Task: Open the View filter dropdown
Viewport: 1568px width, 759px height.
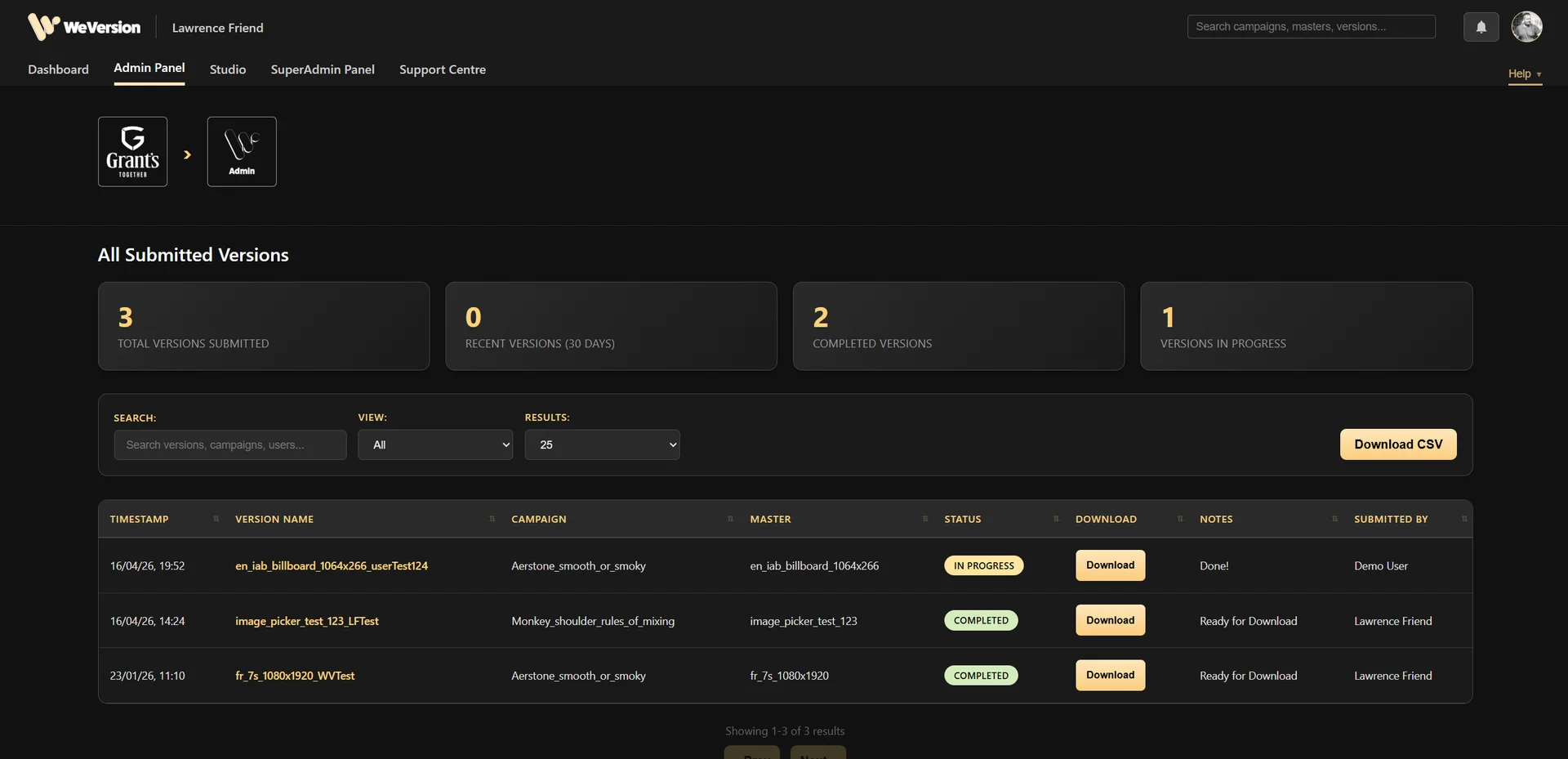Action: click(x=435, y=444)
